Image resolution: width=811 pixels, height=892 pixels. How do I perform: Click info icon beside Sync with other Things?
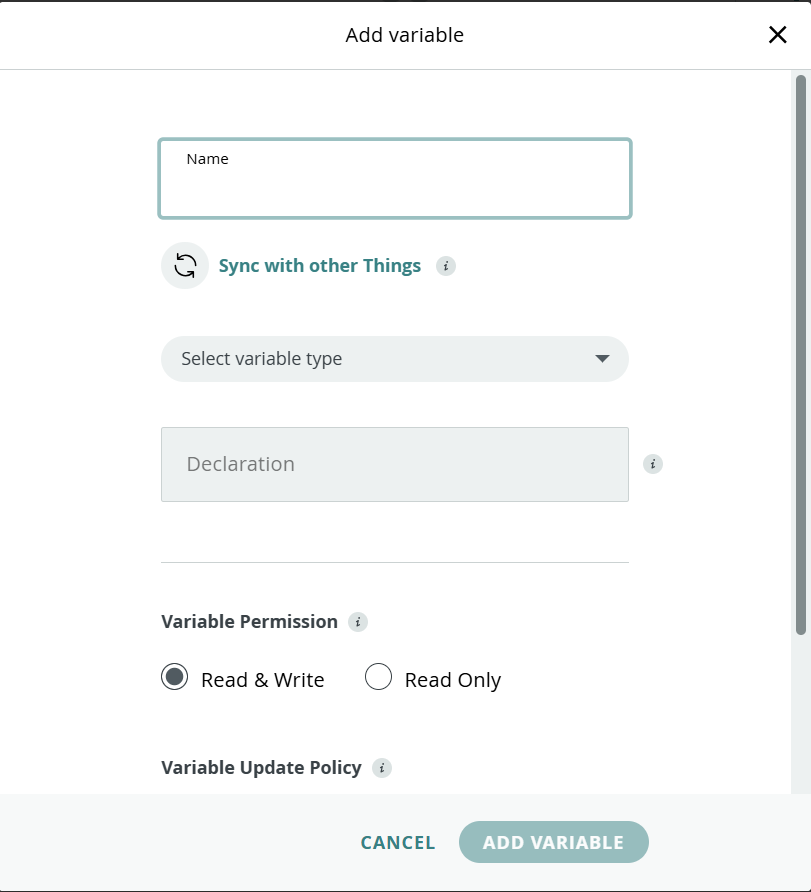point(446,266)
